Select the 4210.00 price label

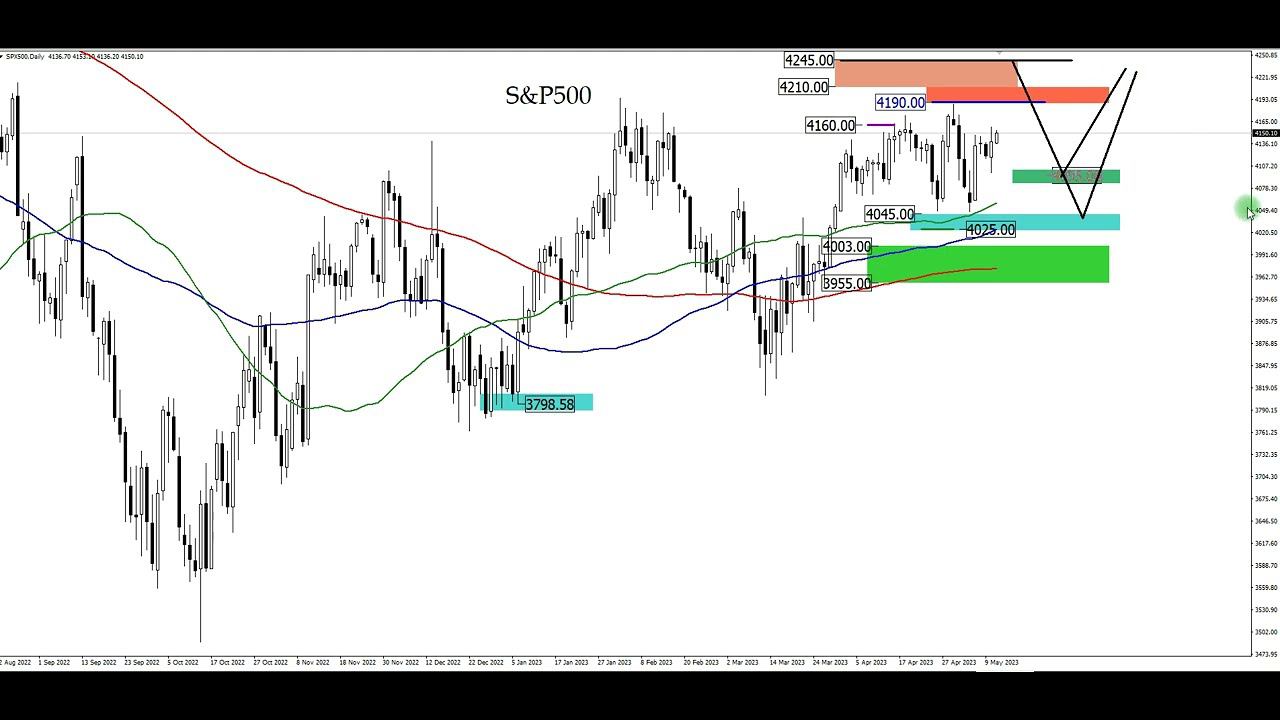tap(804, 87)
